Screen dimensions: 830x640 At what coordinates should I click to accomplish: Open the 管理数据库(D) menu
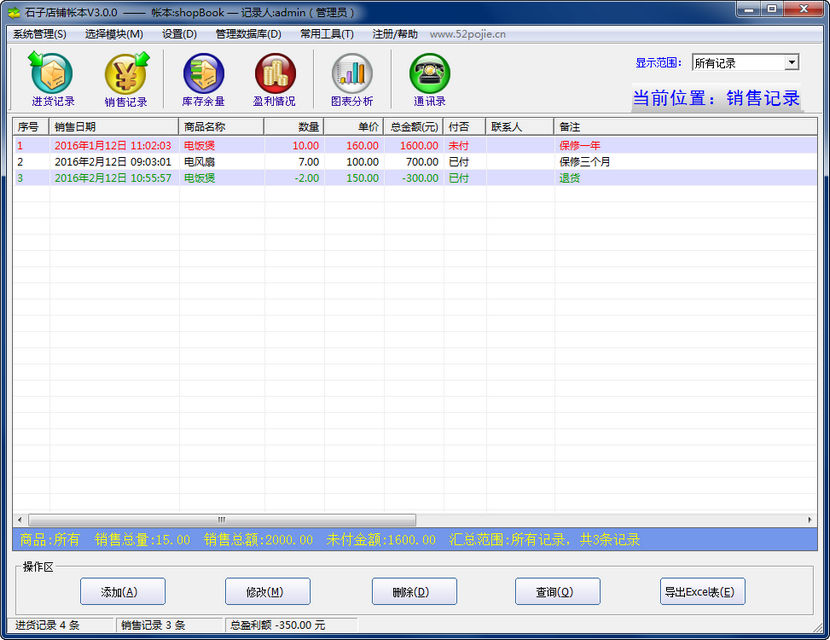coord(248,34)
